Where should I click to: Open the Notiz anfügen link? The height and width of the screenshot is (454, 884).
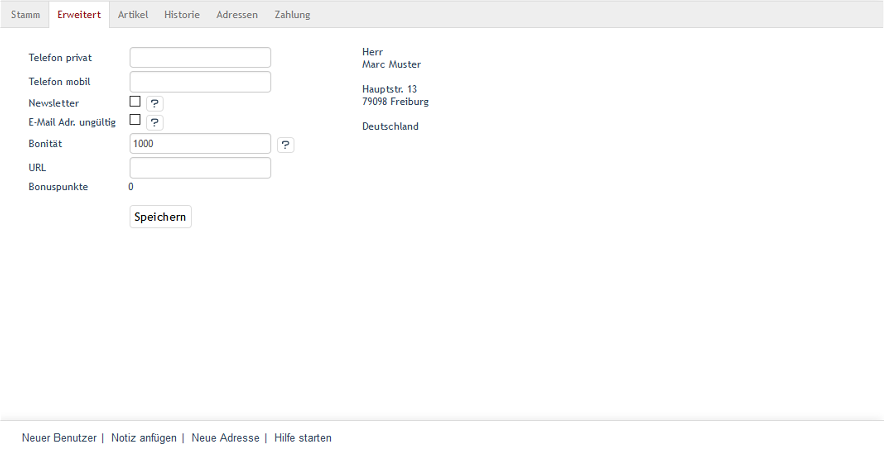coord(144,438)
